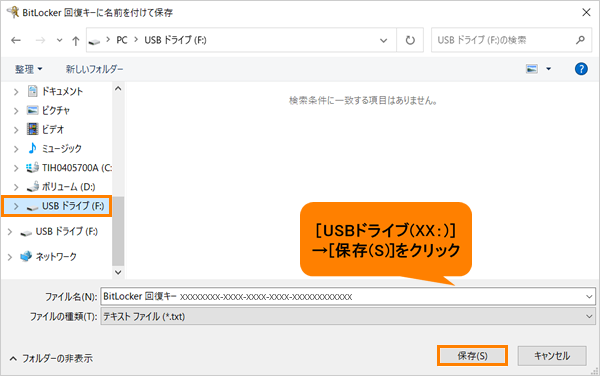
Task: Click the ピクチャ folder icon
Action: point(33,110)
